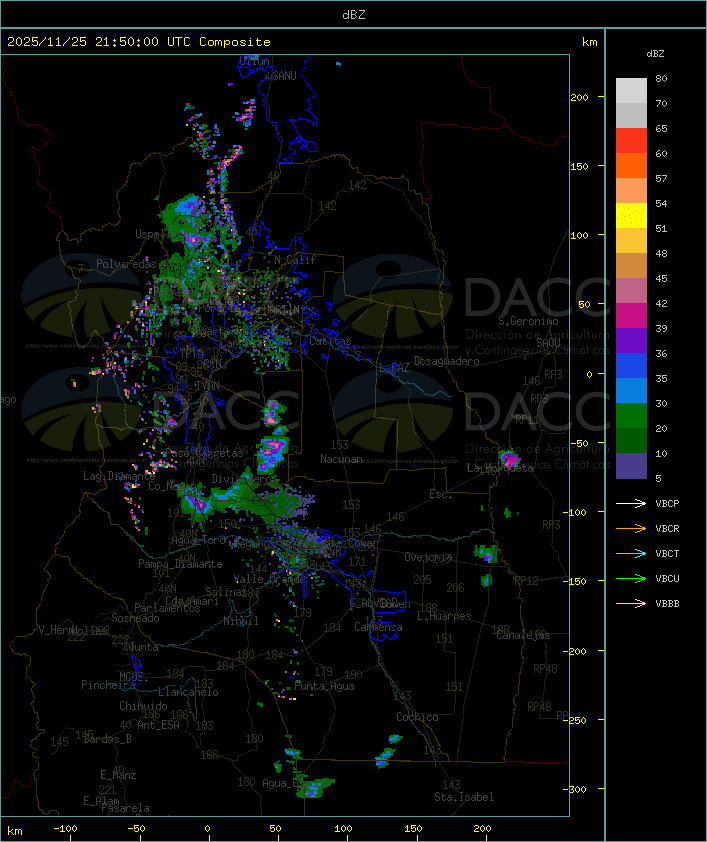Click the VBCU legend label

[667, 579]
